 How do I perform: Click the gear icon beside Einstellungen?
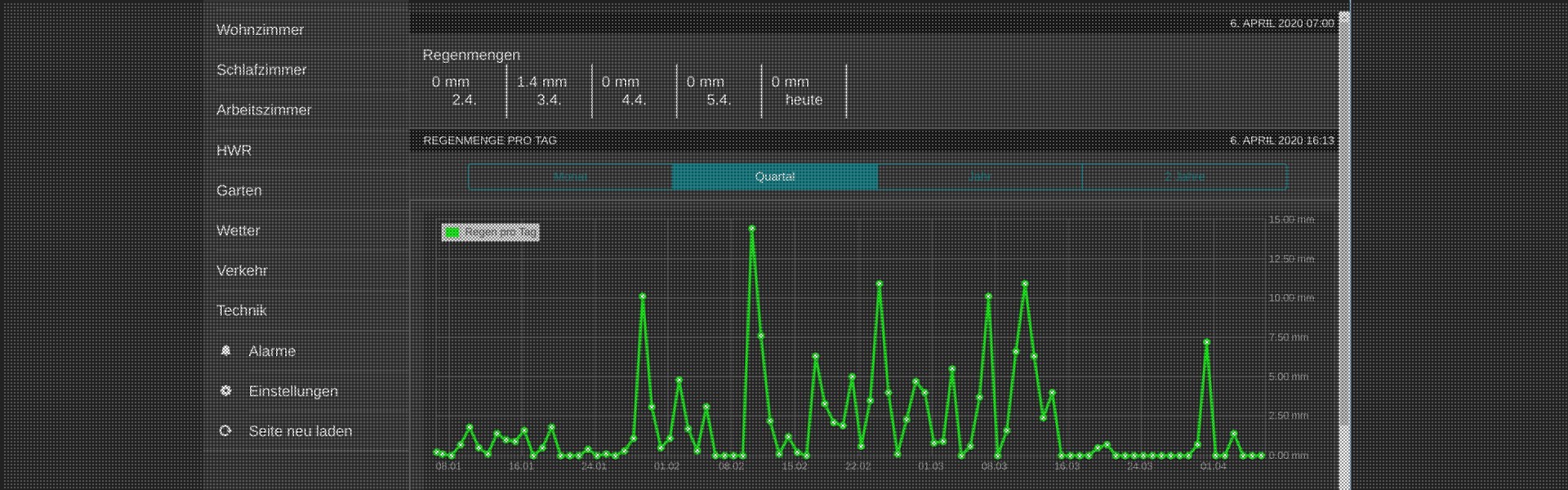tap(226, 391)
